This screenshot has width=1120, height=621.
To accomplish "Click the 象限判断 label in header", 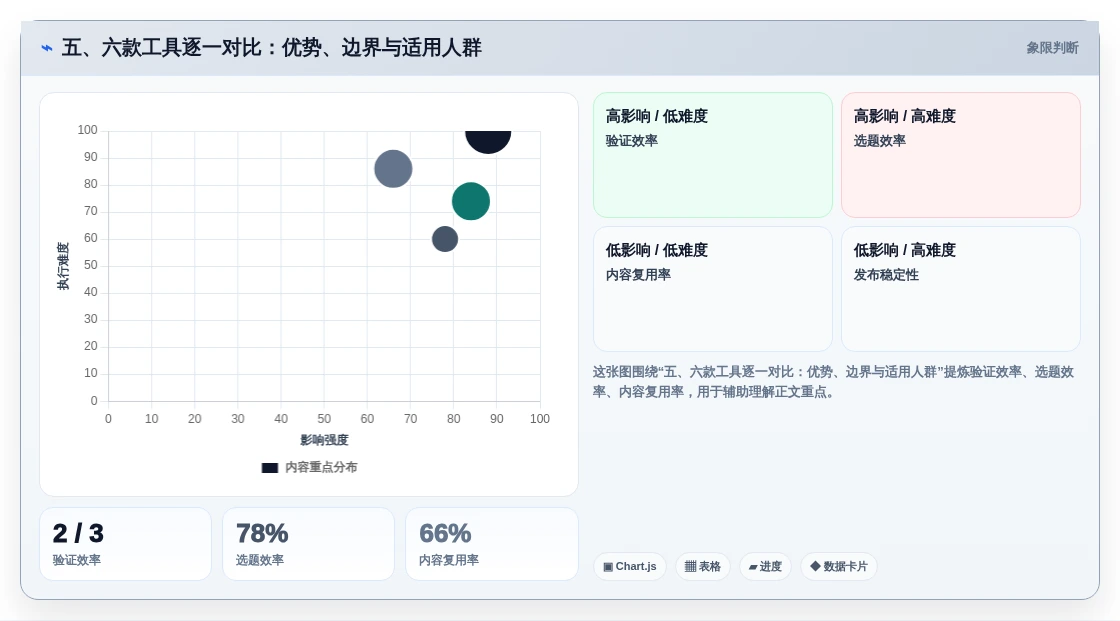I will 1052,48.
